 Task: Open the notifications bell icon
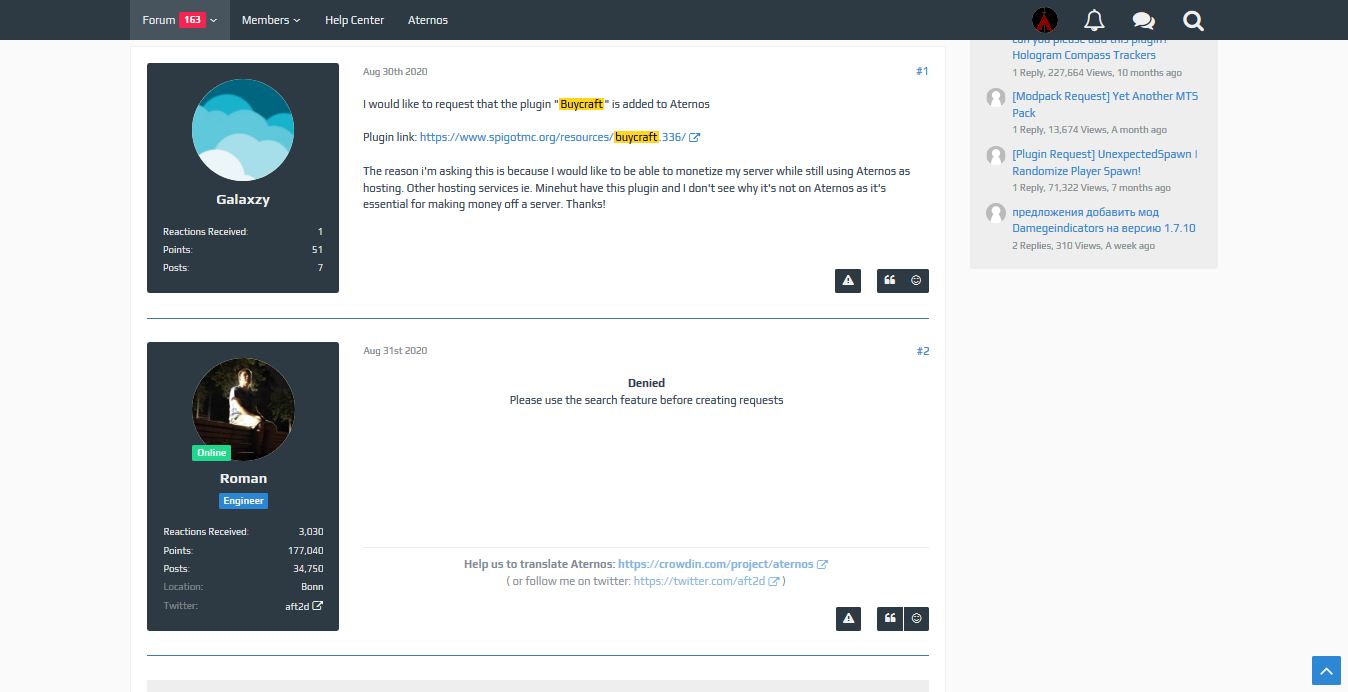1094,20
